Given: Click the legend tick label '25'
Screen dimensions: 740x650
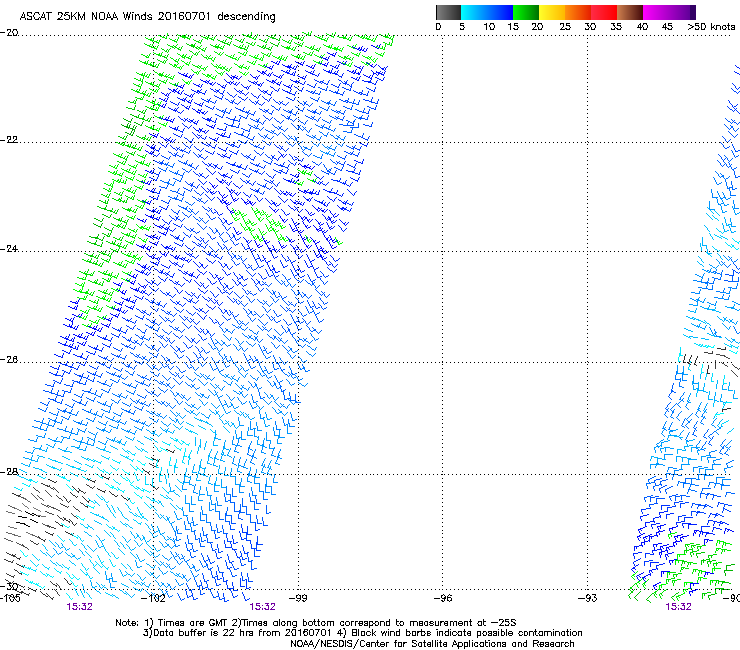Looking at the screenshot, I should (565, 27).
